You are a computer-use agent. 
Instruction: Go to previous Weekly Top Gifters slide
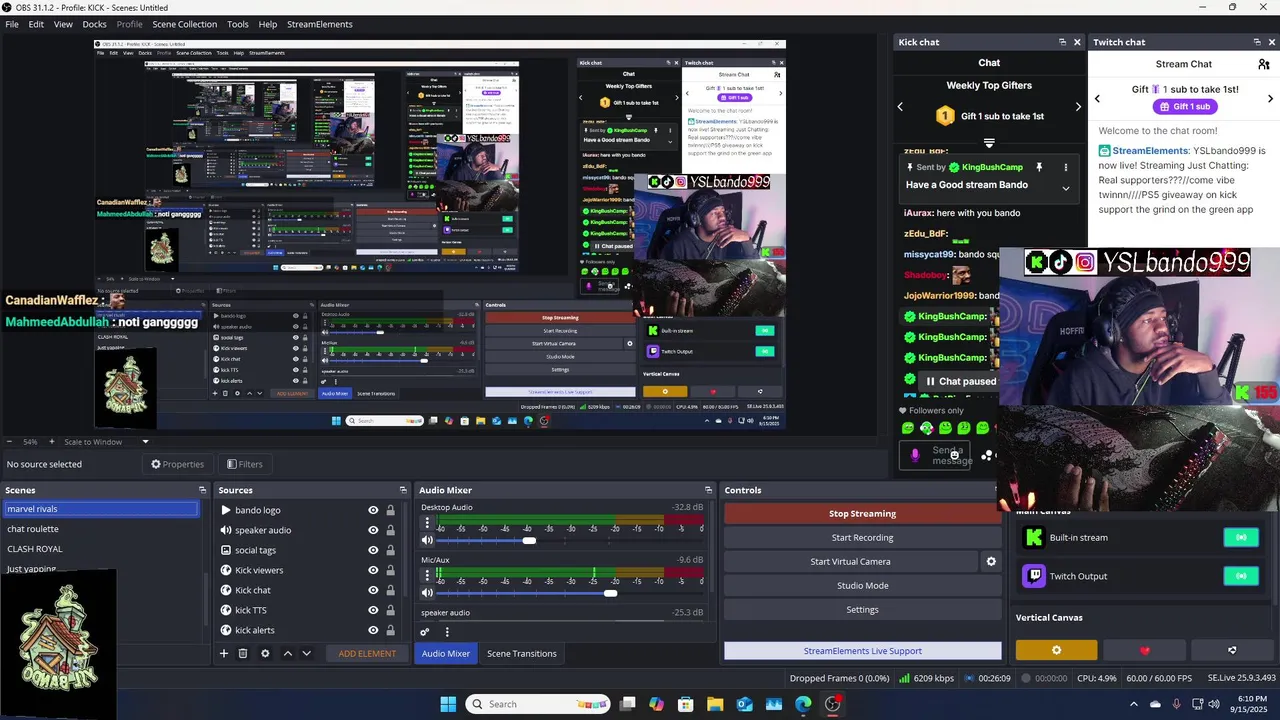coord(900,107)
